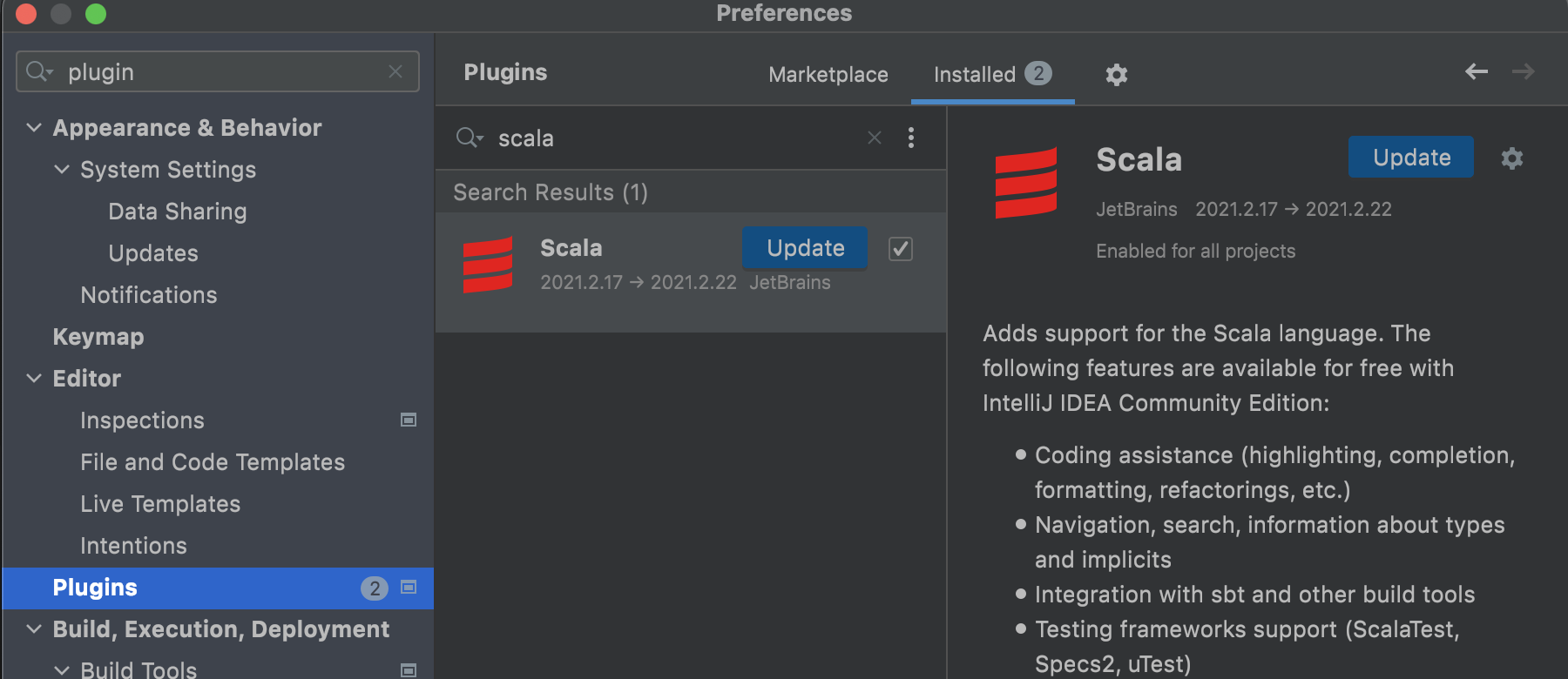Click the Update button in Scala details
The width and height of the screenshot is (1568, 679).
(1410, 158)
